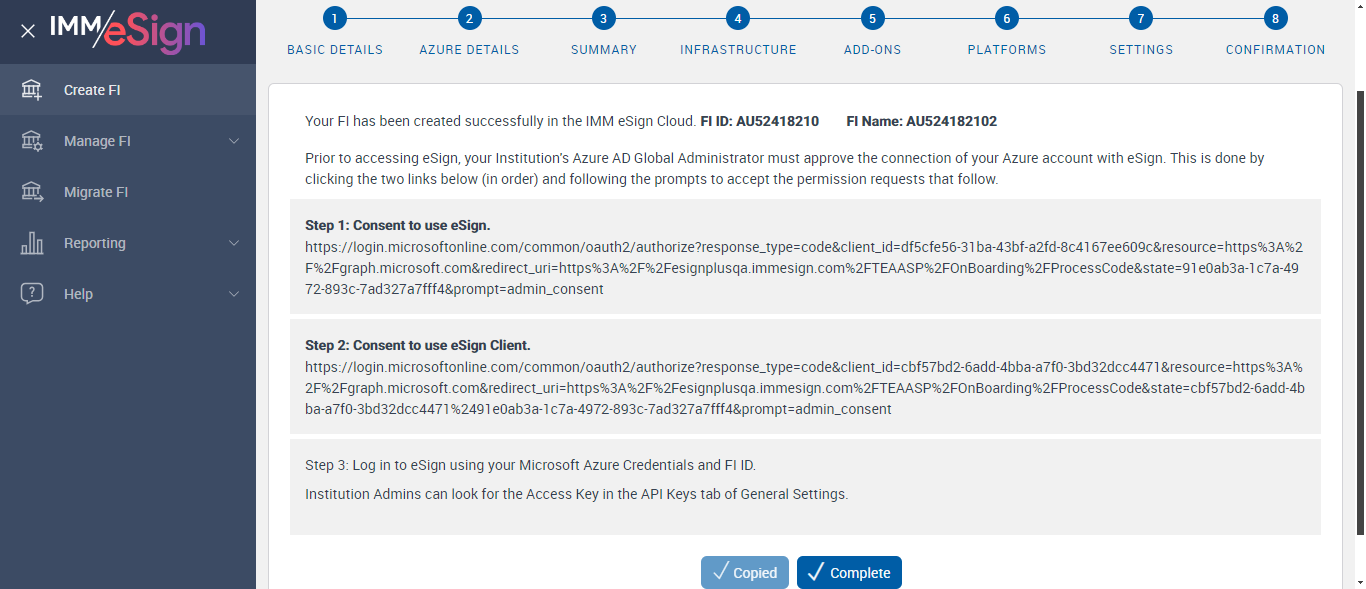Open the Manage FI menu item
The height and width of the screenshot is (589, 1366).
(128, 141)
